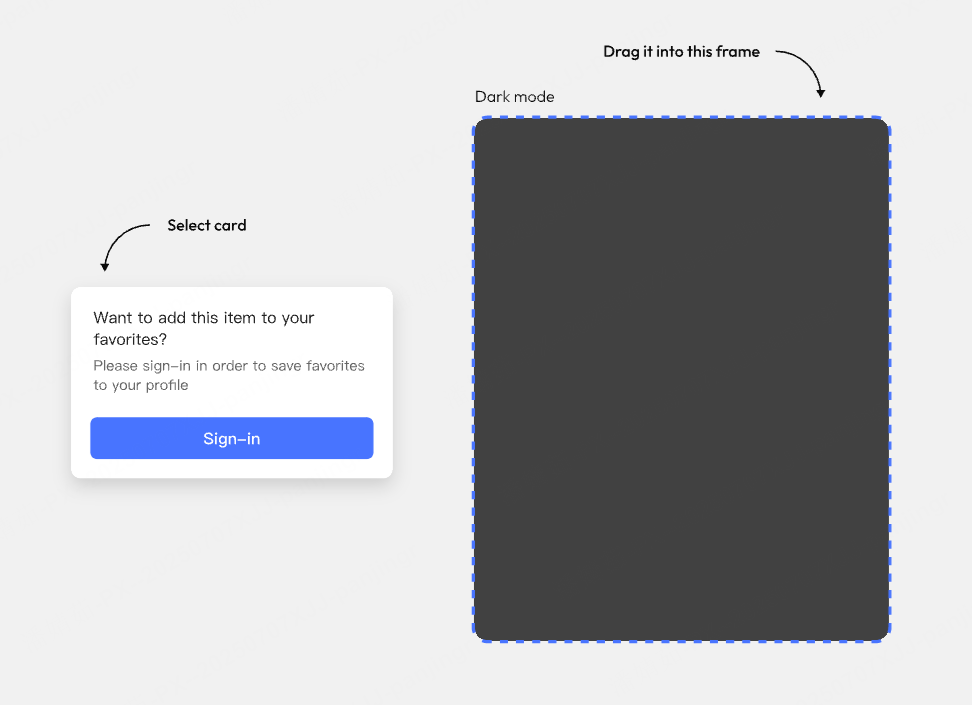The image size is (972, 705).
Task: Select the 'Dark mode' frame label
Action: (515, 97)
